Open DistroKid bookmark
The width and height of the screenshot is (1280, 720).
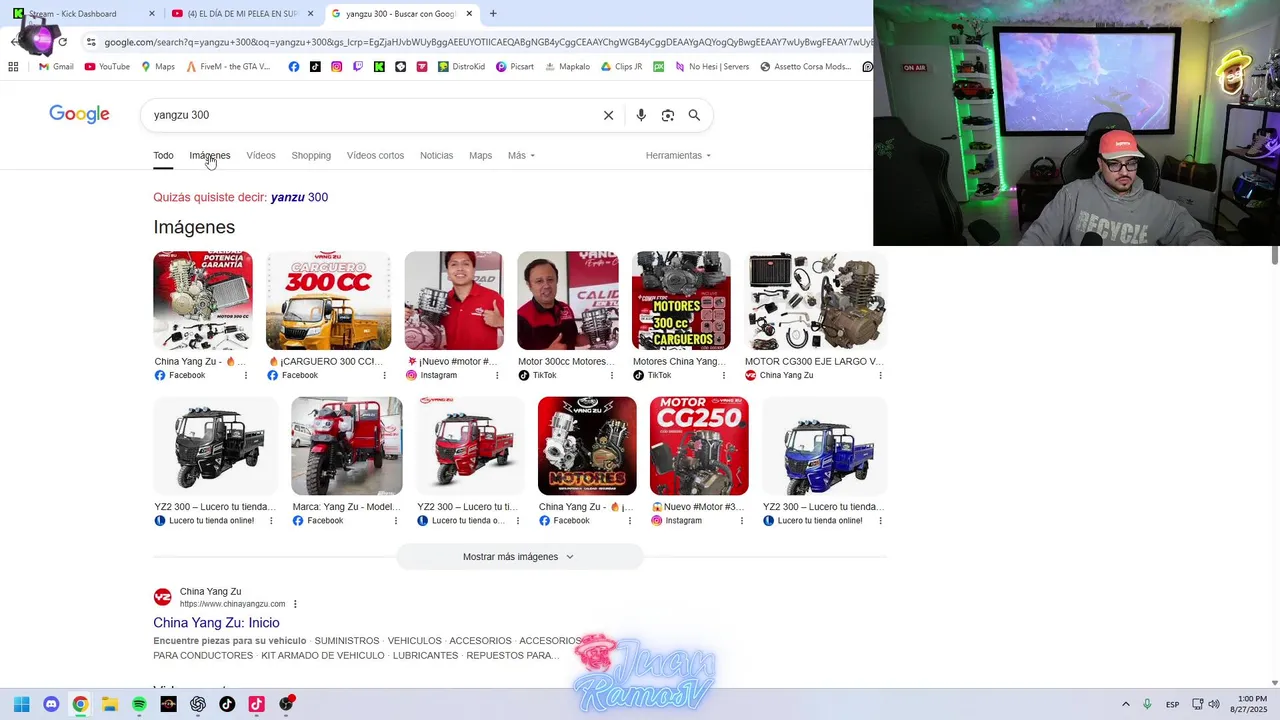(x=461, y=67)
